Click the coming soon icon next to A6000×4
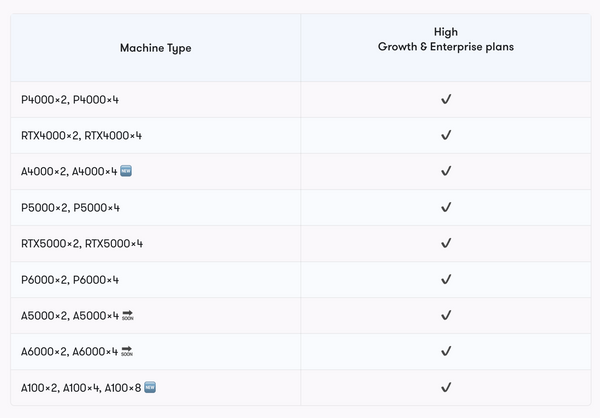This screenshot has height=418, width=600. [x=127, y=351]
